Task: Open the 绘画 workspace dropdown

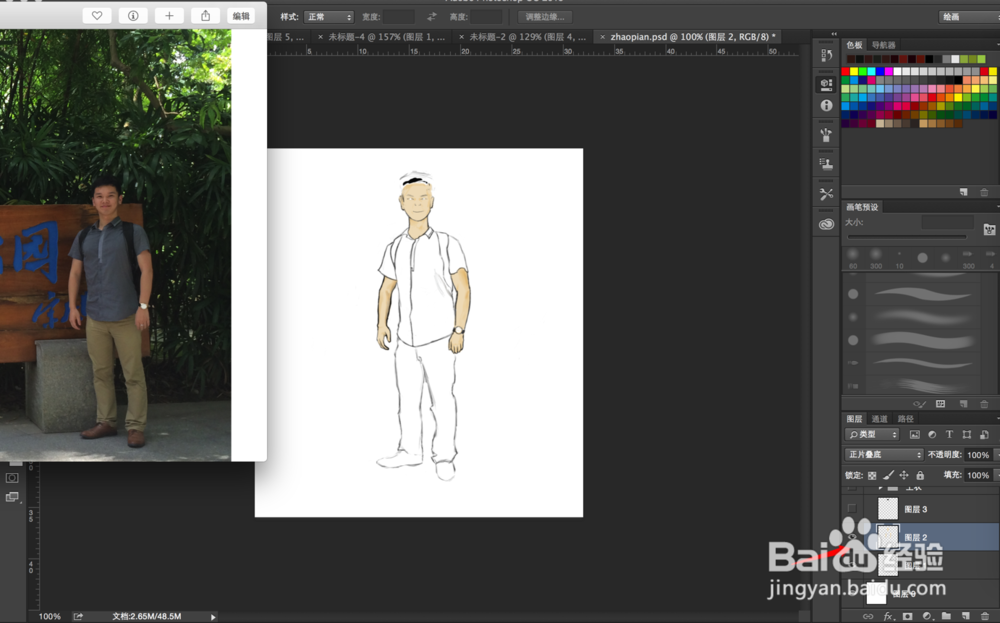Action: click(x=969, y=17)
